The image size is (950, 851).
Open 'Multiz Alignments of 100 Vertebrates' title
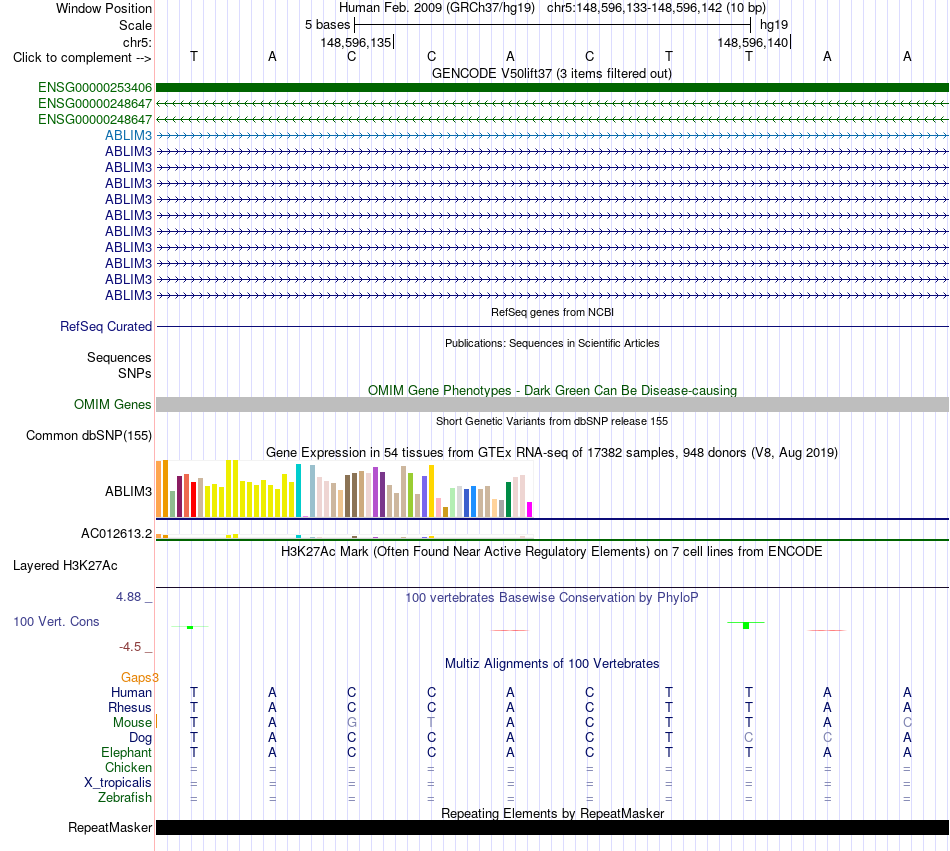552,663
